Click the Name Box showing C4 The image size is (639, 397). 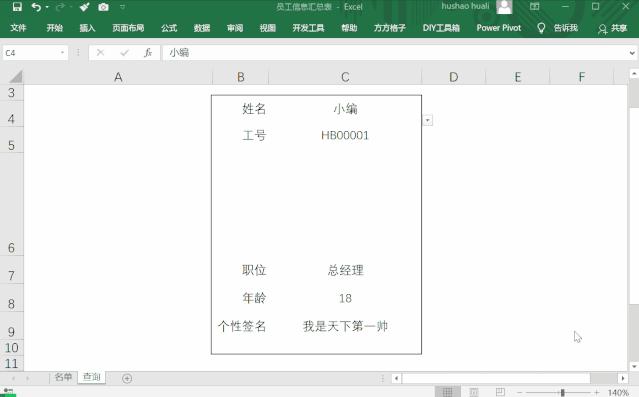click(x=31, y=53)
